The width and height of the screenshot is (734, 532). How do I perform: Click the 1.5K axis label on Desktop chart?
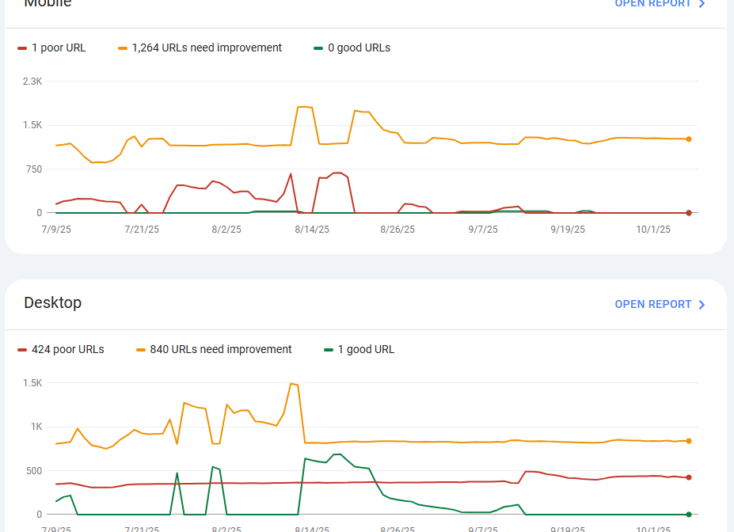coord(32,383)
